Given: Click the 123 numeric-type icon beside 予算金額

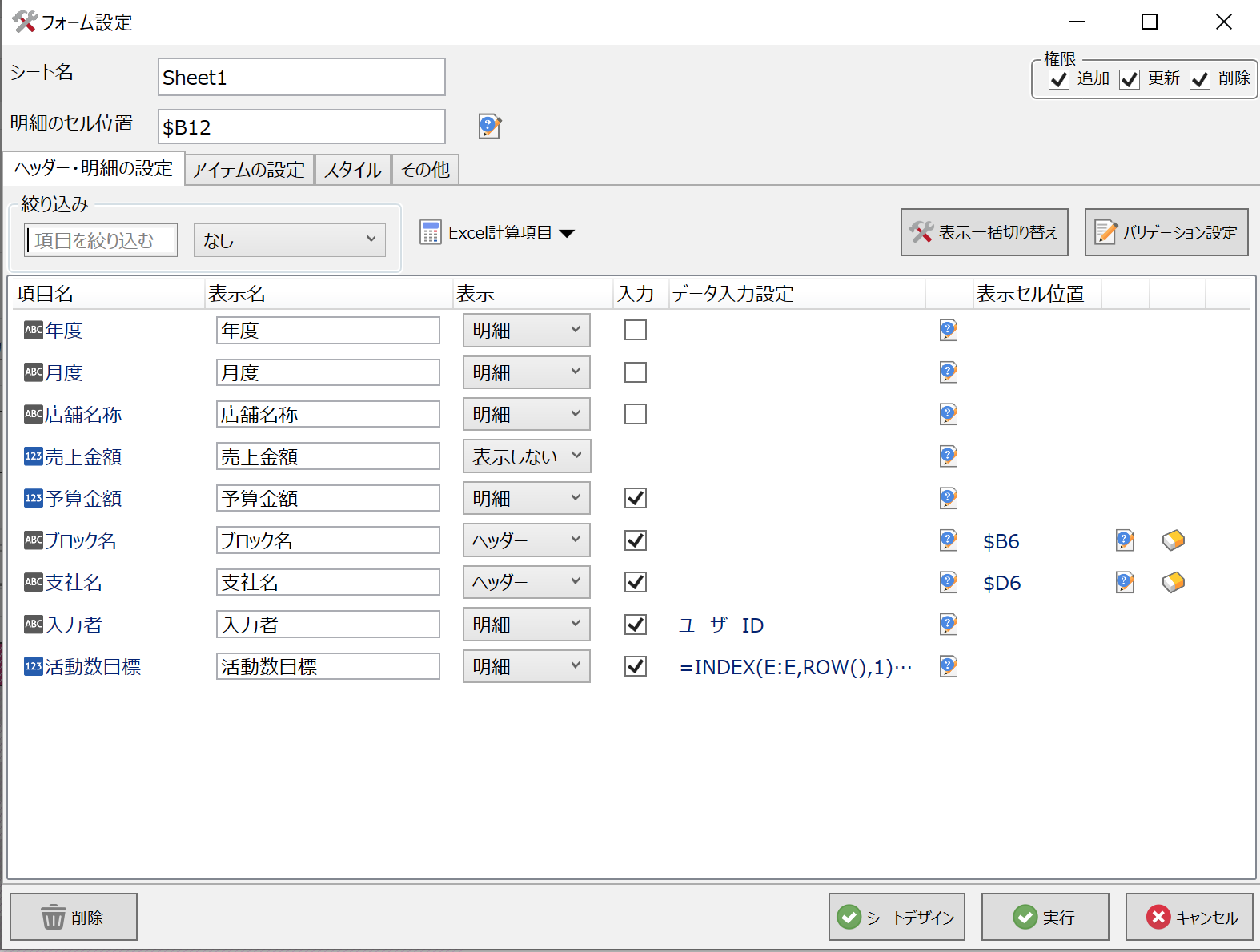Looking at the screenshot, I should point(33,498).
